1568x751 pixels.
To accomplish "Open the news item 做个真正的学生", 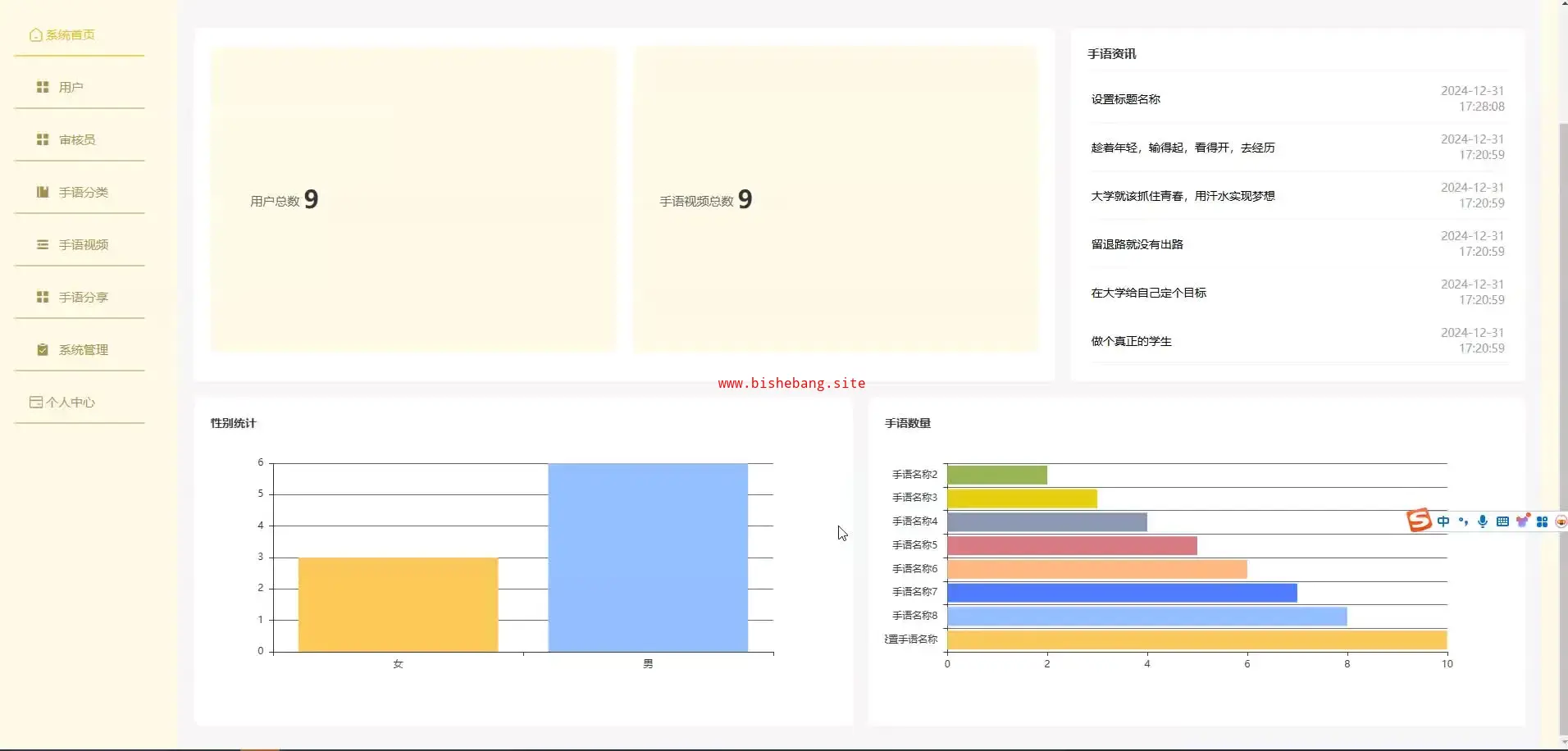I will click(x=1131, y=341).
